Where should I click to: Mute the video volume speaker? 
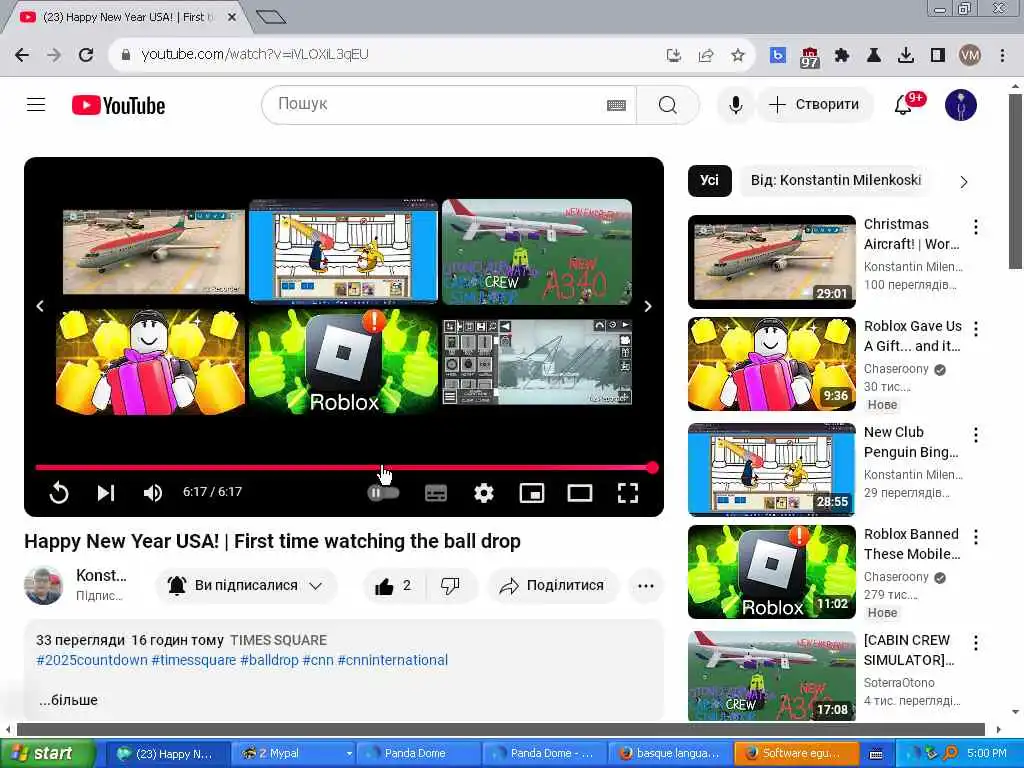pyautogui.click(x=152, y=492)
